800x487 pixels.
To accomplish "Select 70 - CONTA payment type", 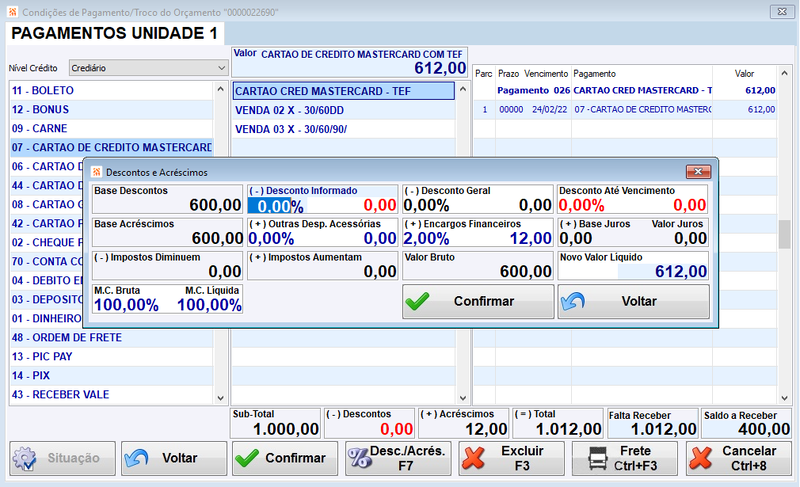I will tap(46, 262).
